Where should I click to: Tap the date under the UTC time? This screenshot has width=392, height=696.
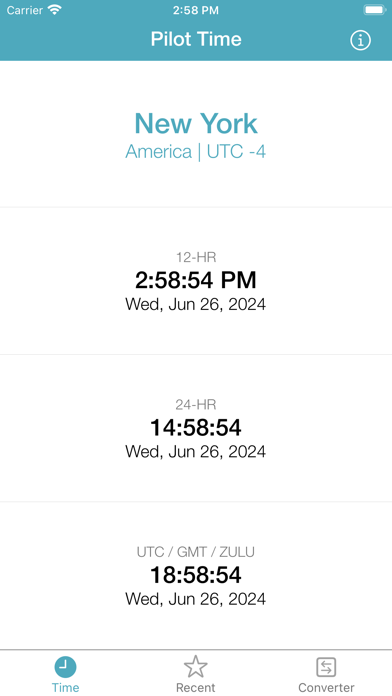[196, 599]
